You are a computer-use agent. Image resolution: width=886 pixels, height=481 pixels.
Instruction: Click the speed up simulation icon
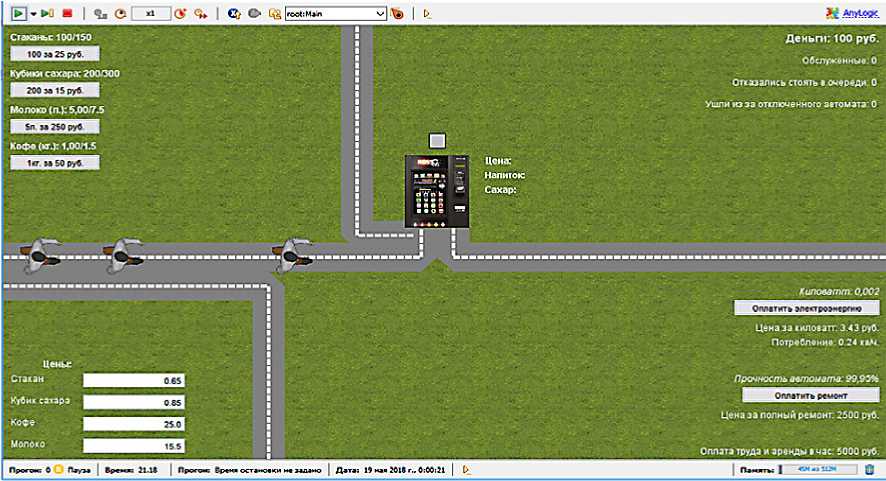180,14
